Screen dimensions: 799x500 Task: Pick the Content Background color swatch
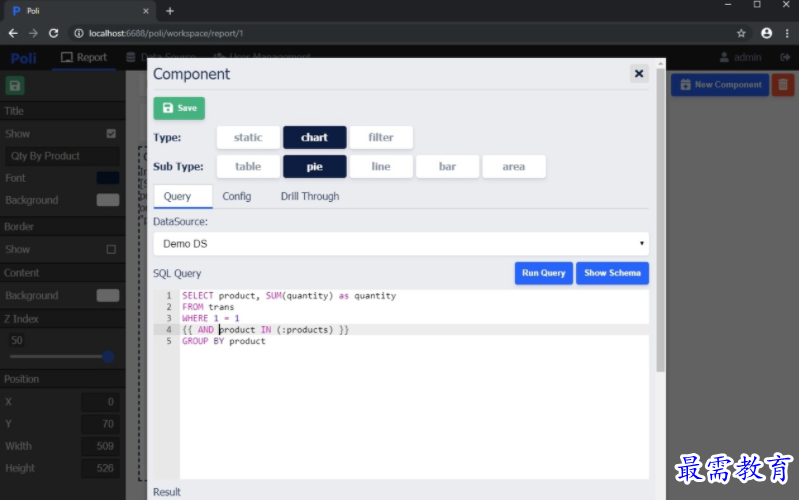pos(108,295)
